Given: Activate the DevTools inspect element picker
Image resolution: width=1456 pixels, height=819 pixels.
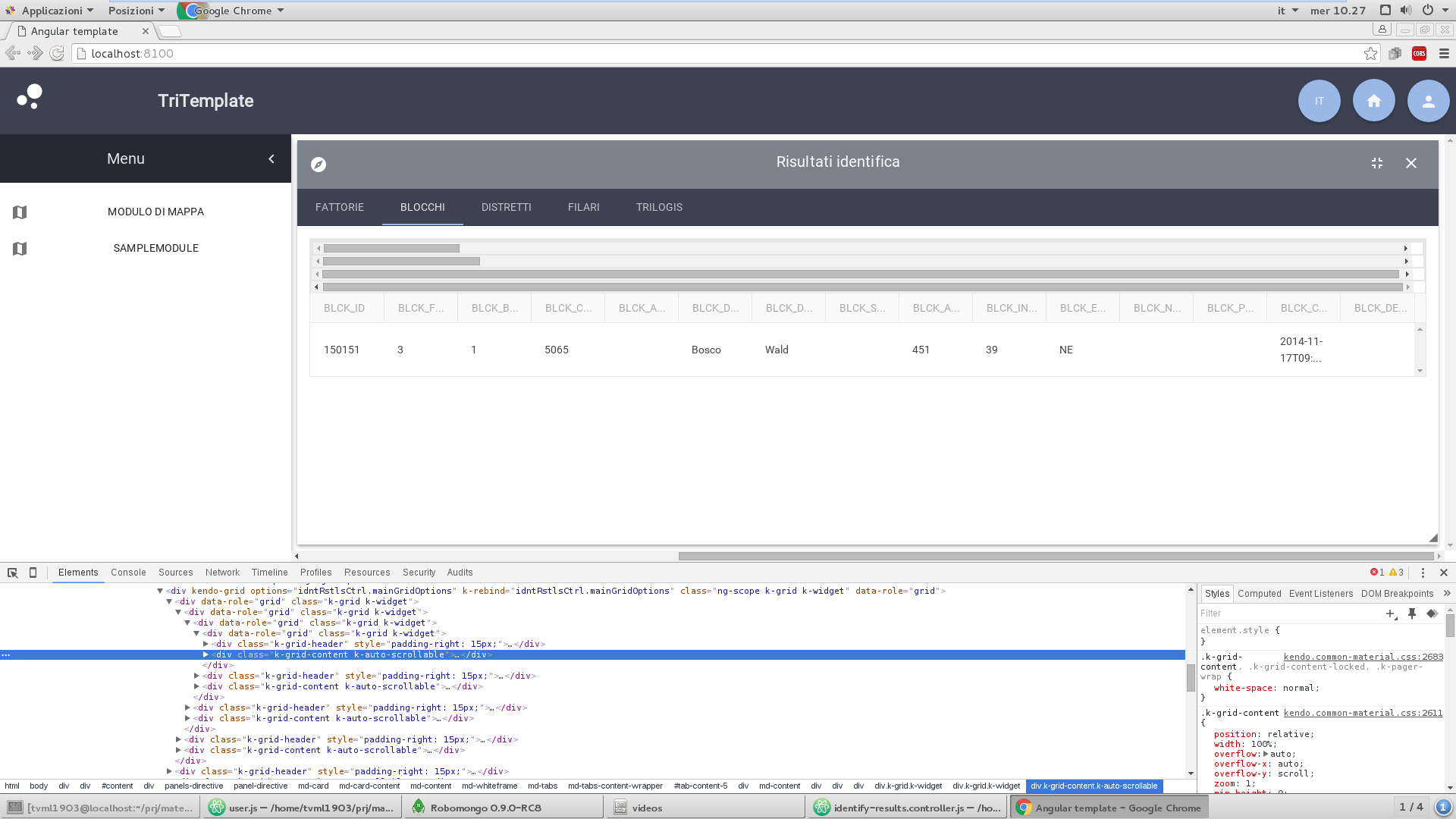Looking at the screenshot, I should [x=13, y=573].
